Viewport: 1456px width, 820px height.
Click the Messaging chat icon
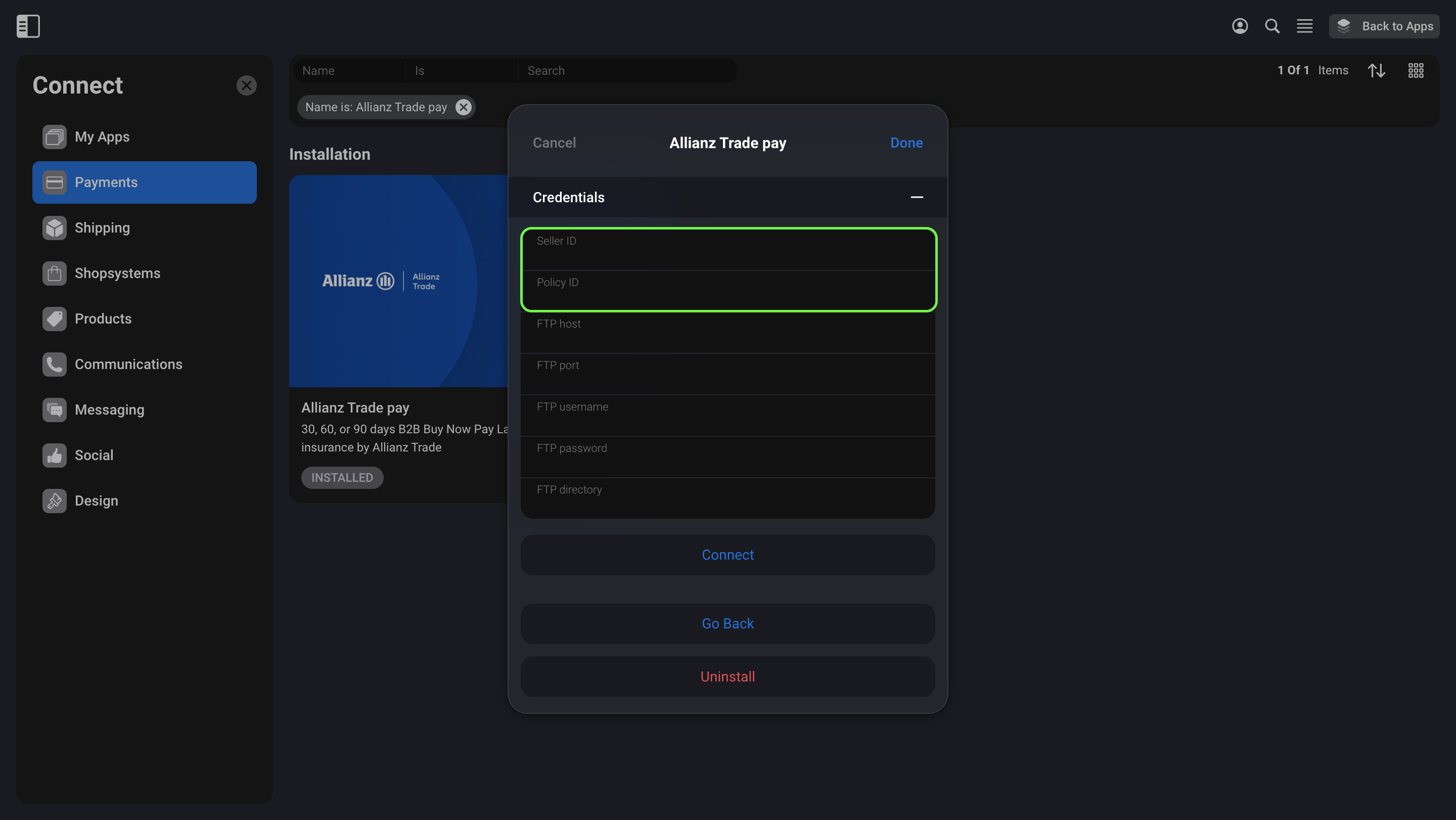point(54,409)
